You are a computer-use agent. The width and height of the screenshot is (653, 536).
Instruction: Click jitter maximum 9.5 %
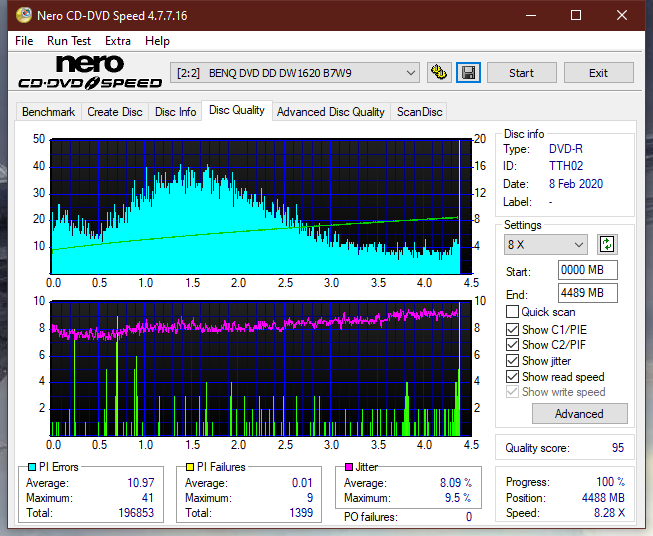click(458, 498)
